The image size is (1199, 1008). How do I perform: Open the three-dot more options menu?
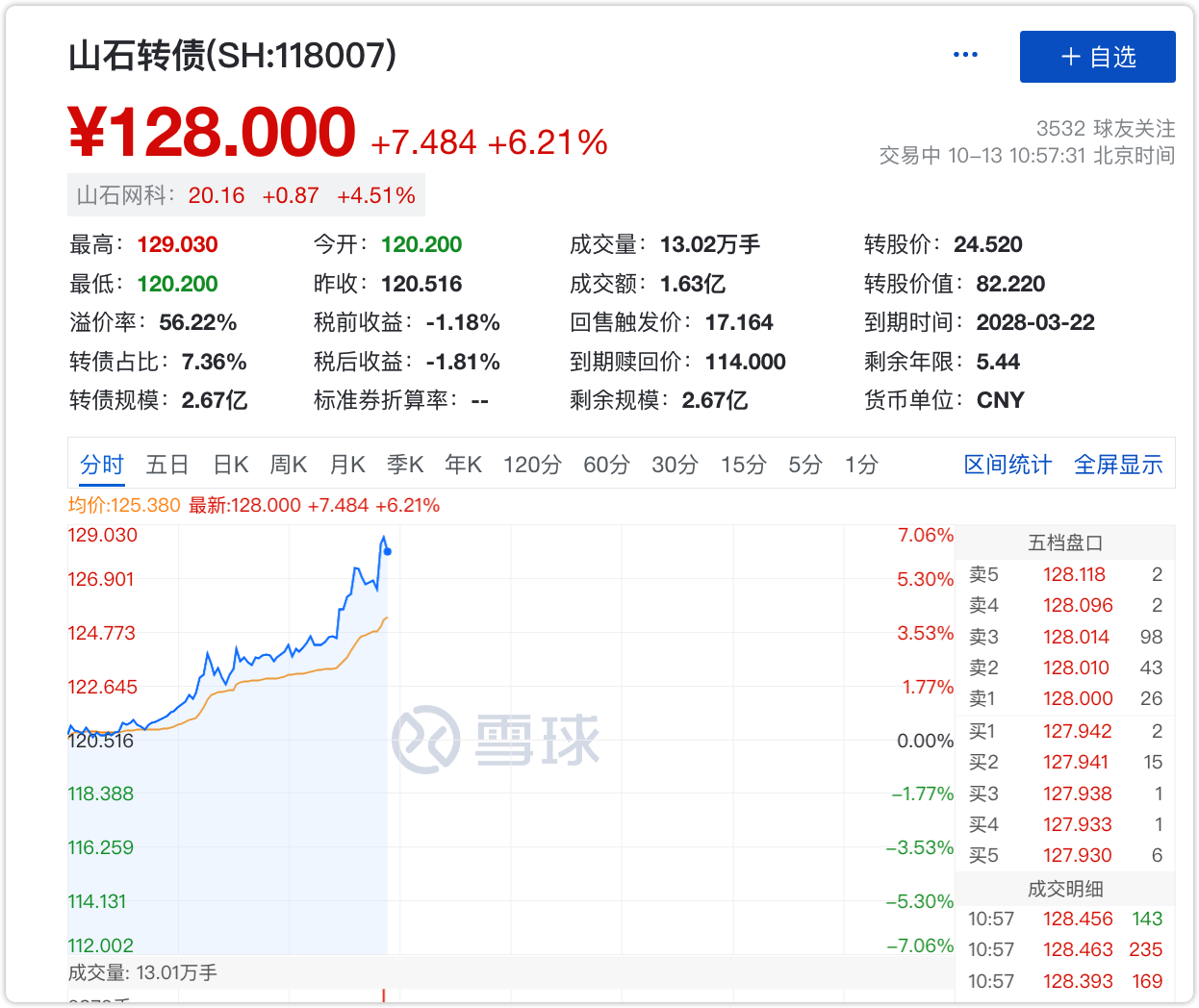pyautogui.click(x=965, y=55)
